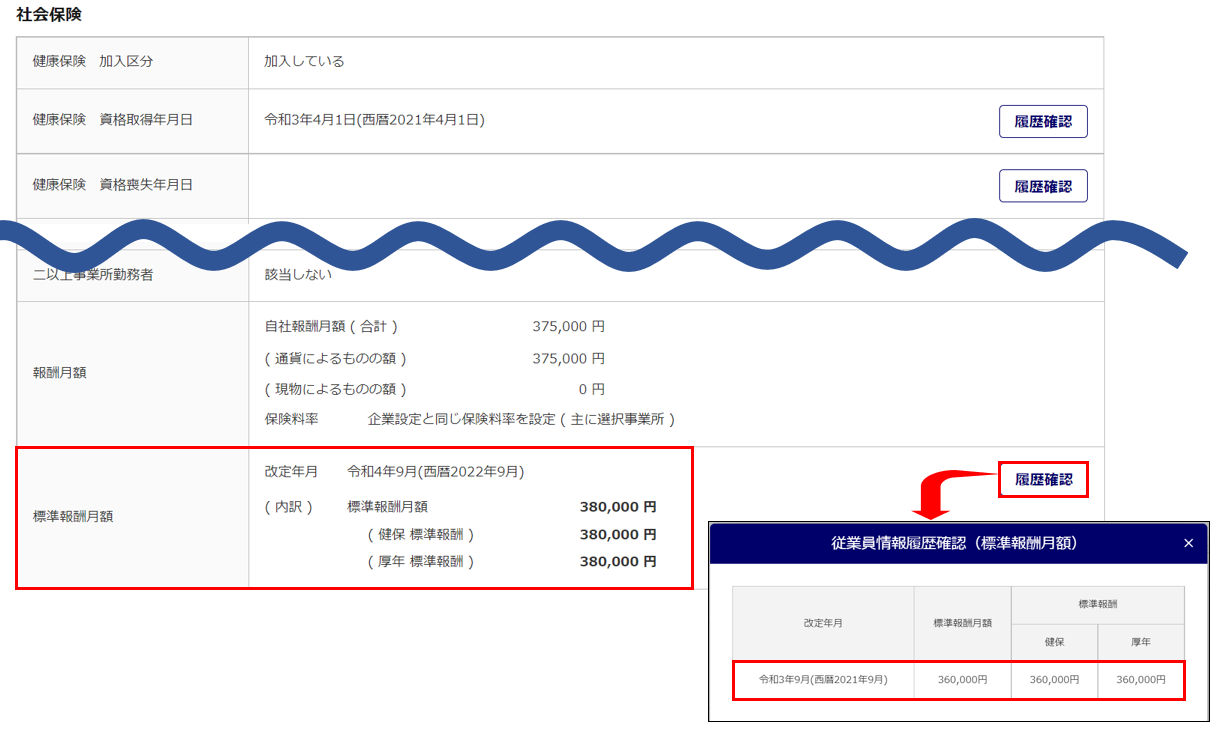This screenshot has width=1229, height=730.
Task: Click the 二以上事業所勤務者 row label
Action: coord(93,274)
